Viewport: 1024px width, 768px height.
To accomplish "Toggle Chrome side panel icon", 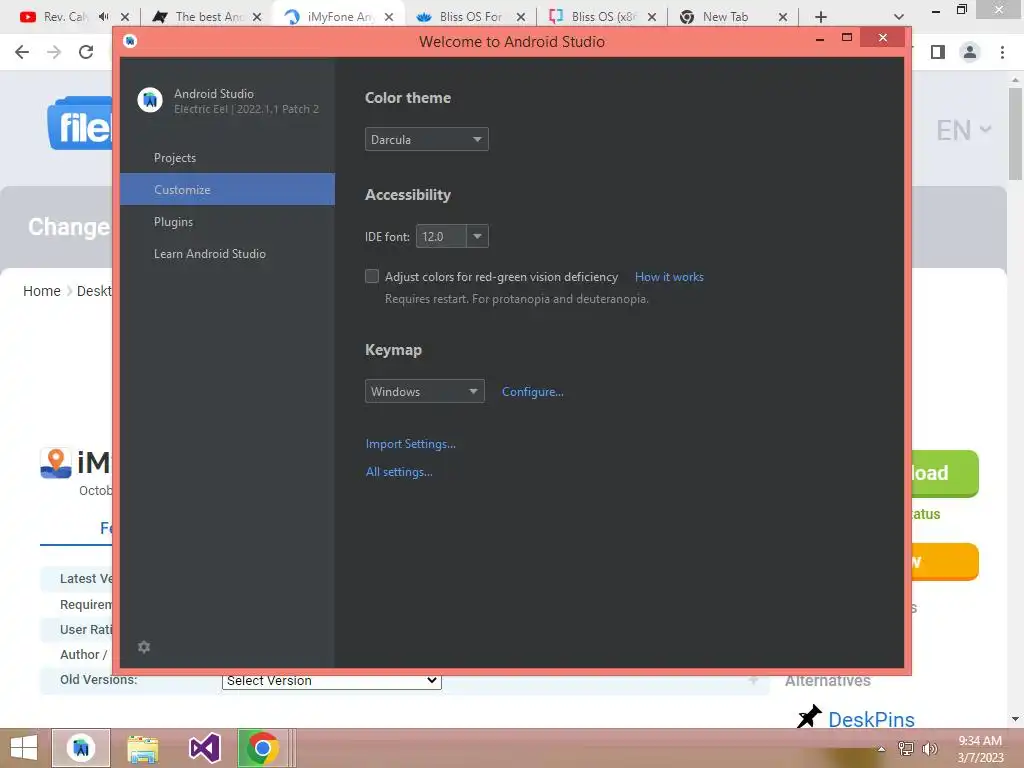I will point(938,52).
